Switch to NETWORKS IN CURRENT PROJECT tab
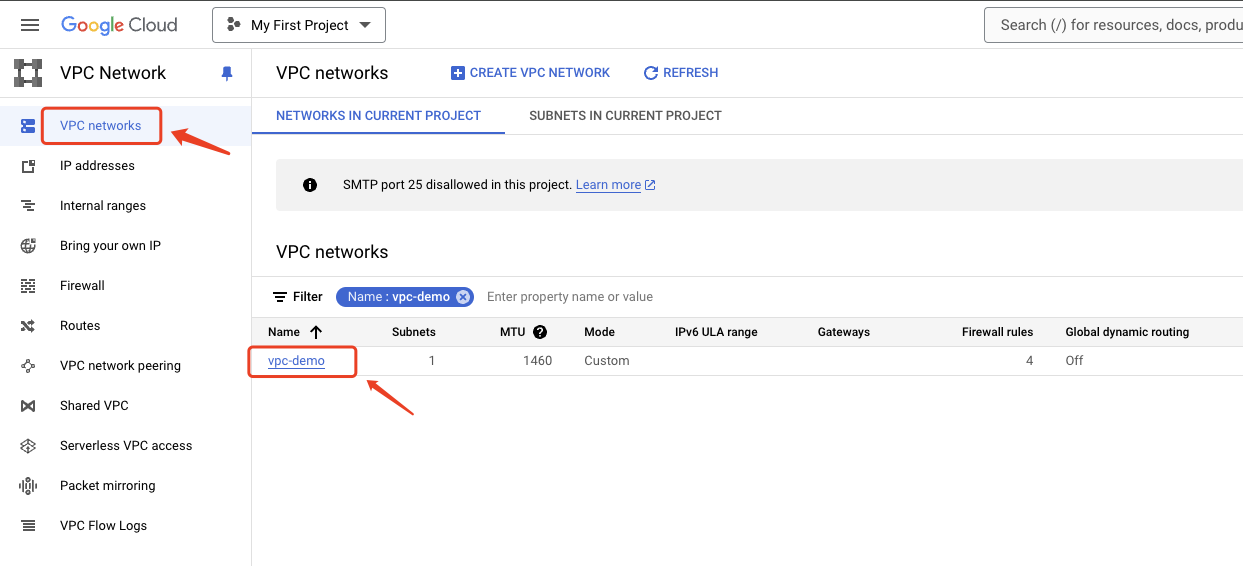 pyautogui.click(x=378, y=116)
